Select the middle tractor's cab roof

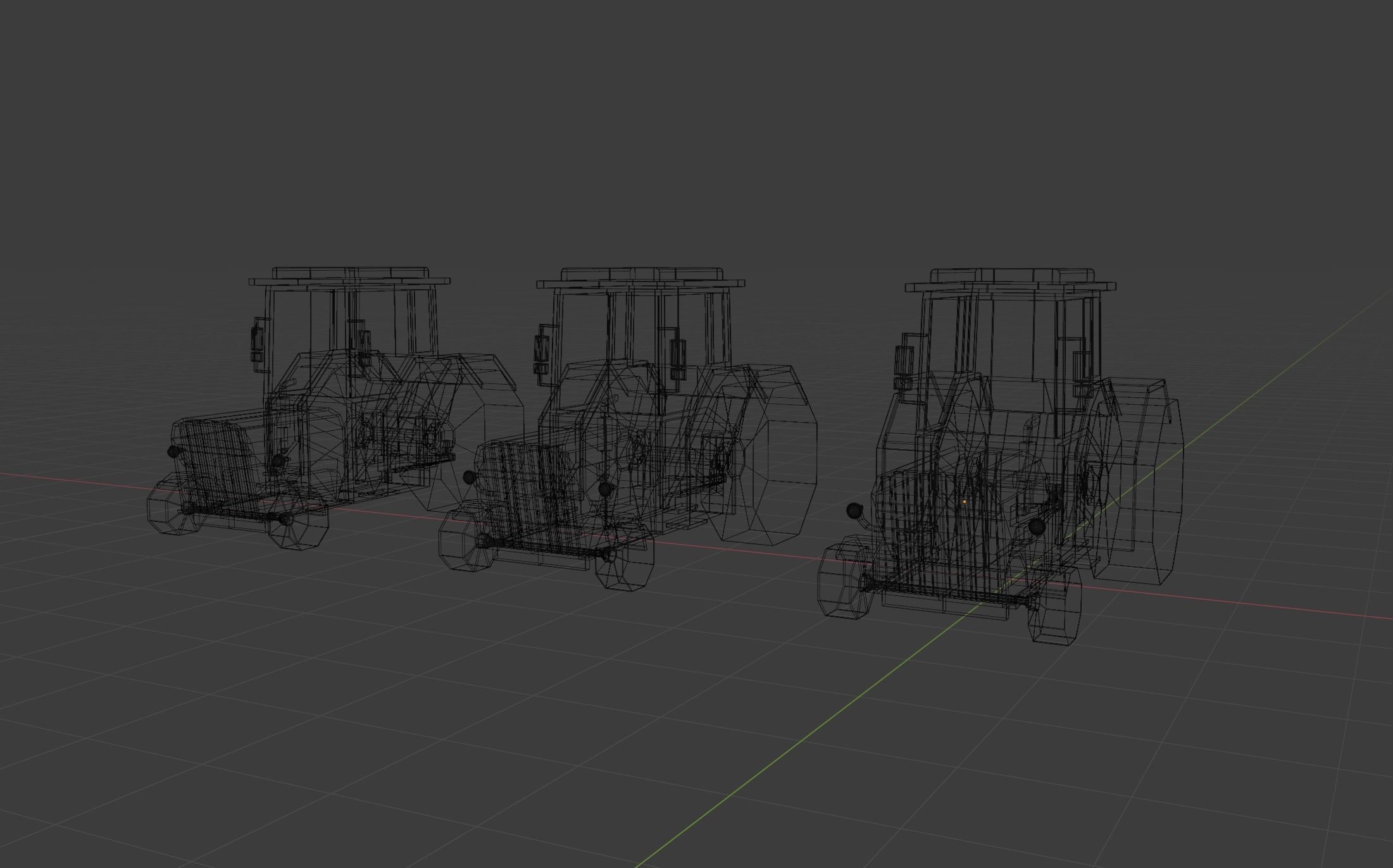640,278
